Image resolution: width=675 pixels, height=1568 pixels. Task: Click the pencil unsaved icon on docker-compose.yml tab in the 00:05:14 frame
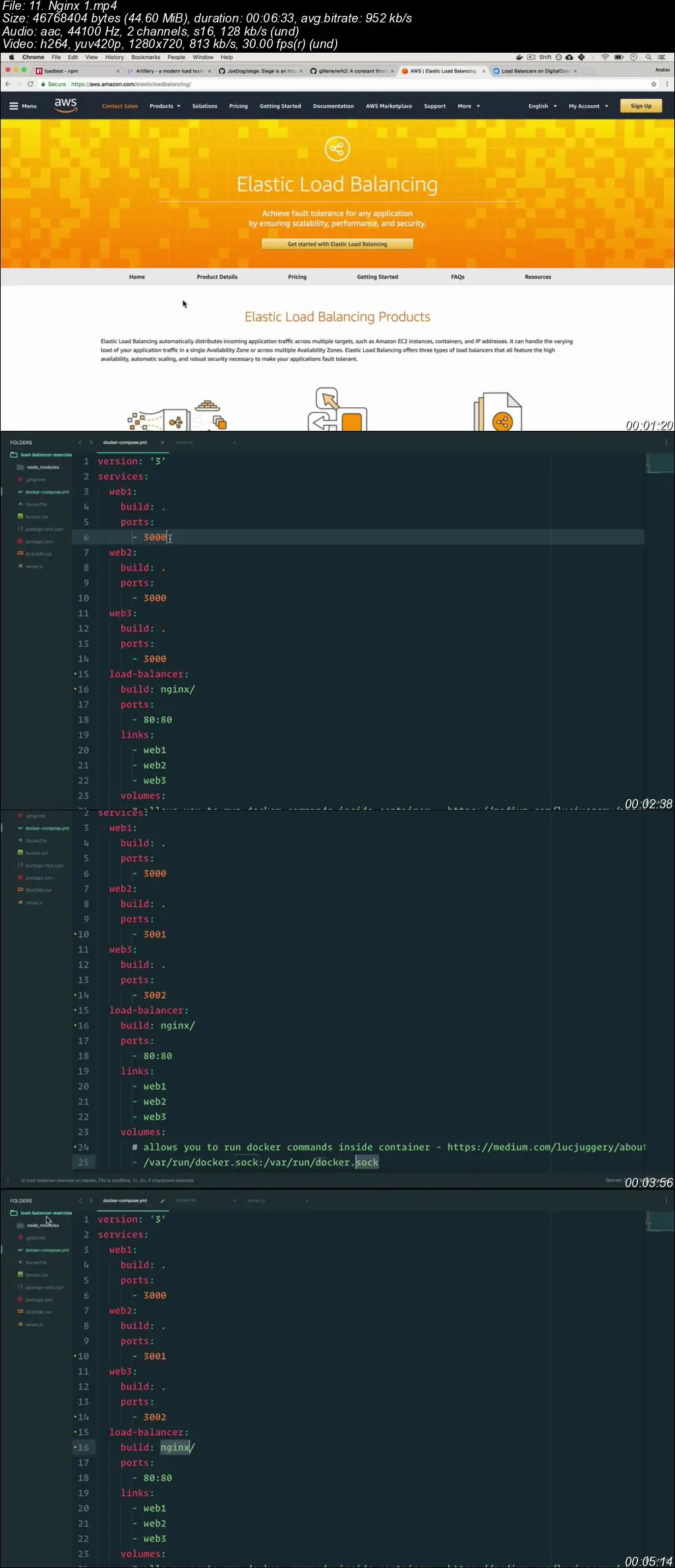click(x=162, y=1200)
